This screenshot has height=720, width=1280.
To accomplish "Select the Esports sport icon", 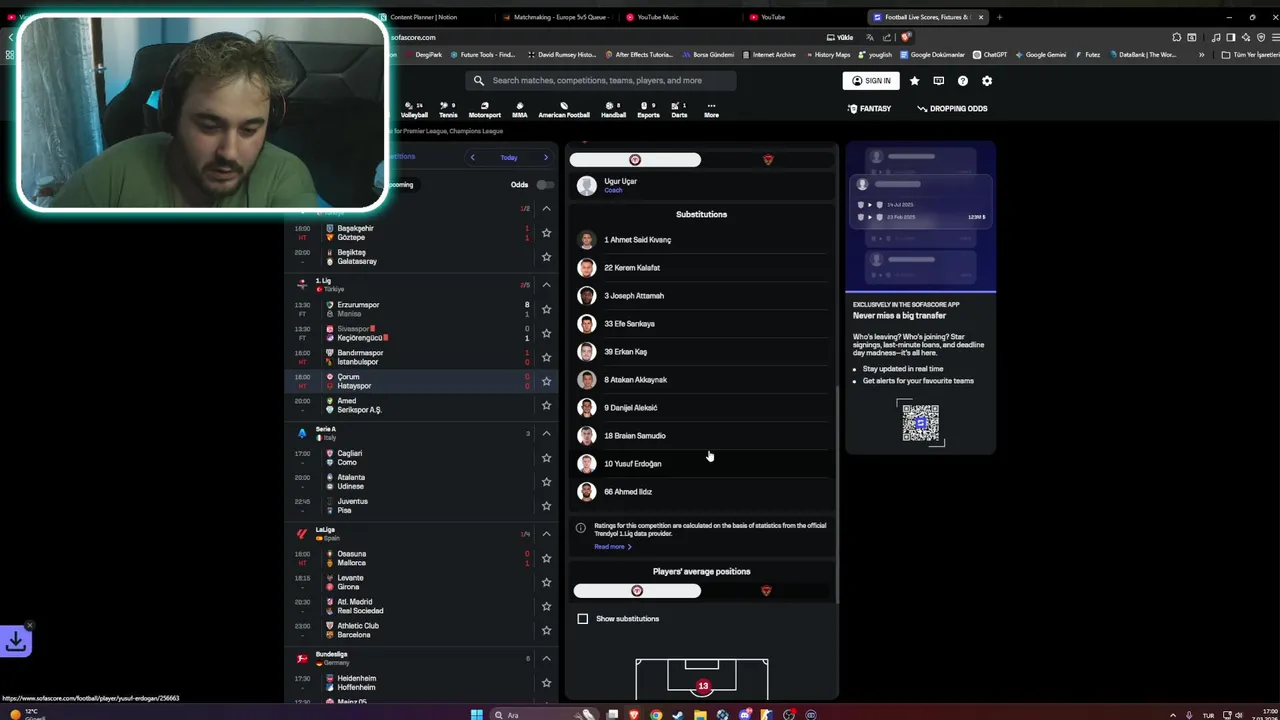I will click(648, 110).
